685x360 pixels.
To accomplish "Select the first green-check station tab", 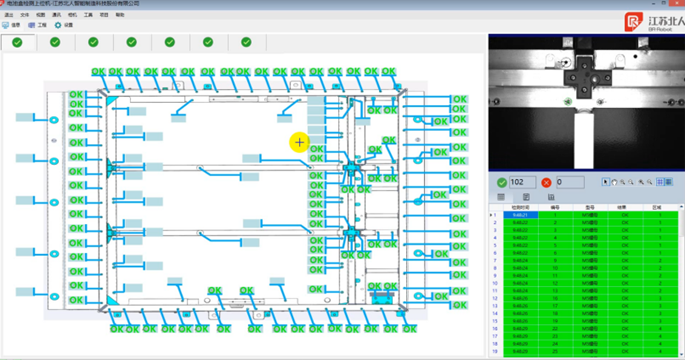I will [17, 42].
